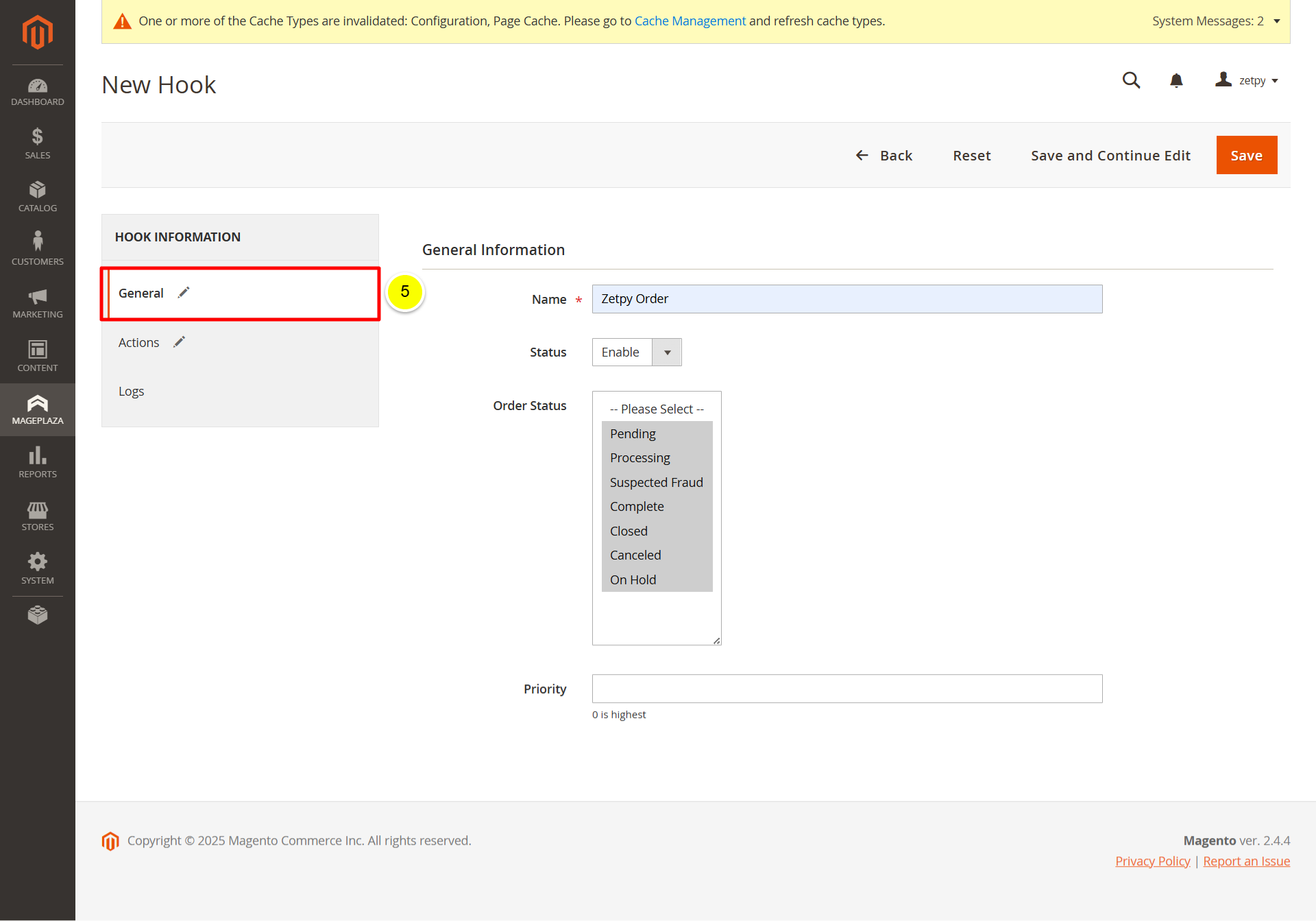Open the Cache Management link
The width and height of the screenshot is (1316, 921).
[690, 21]
